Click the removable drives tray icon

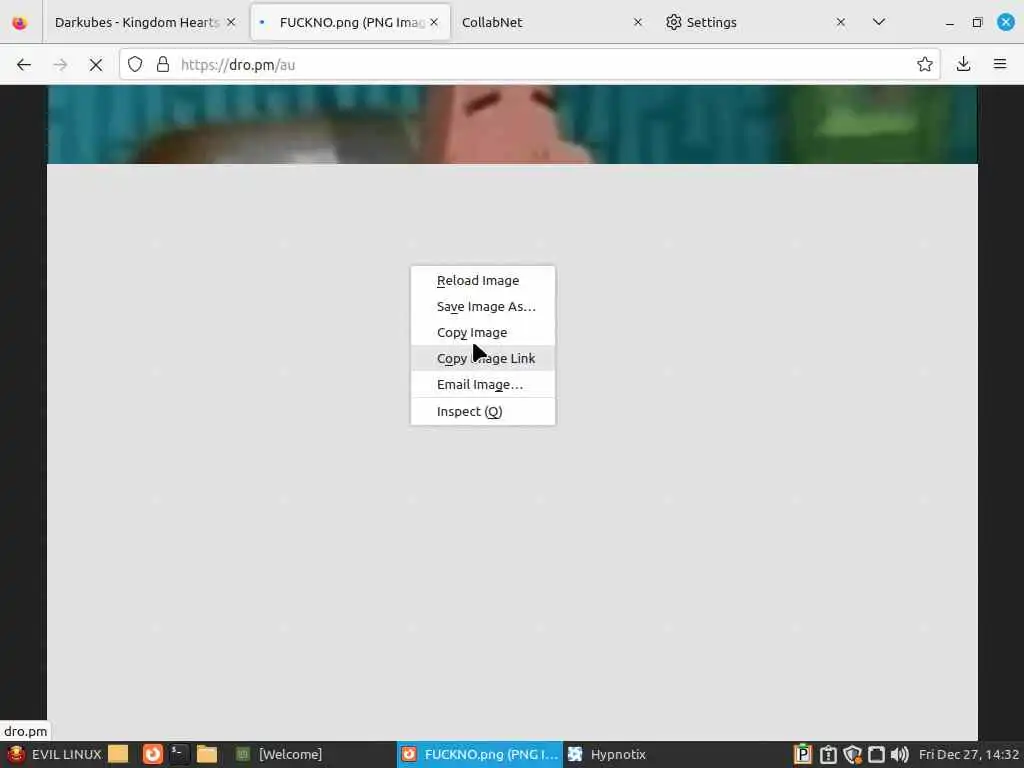[x=876, y=754]
